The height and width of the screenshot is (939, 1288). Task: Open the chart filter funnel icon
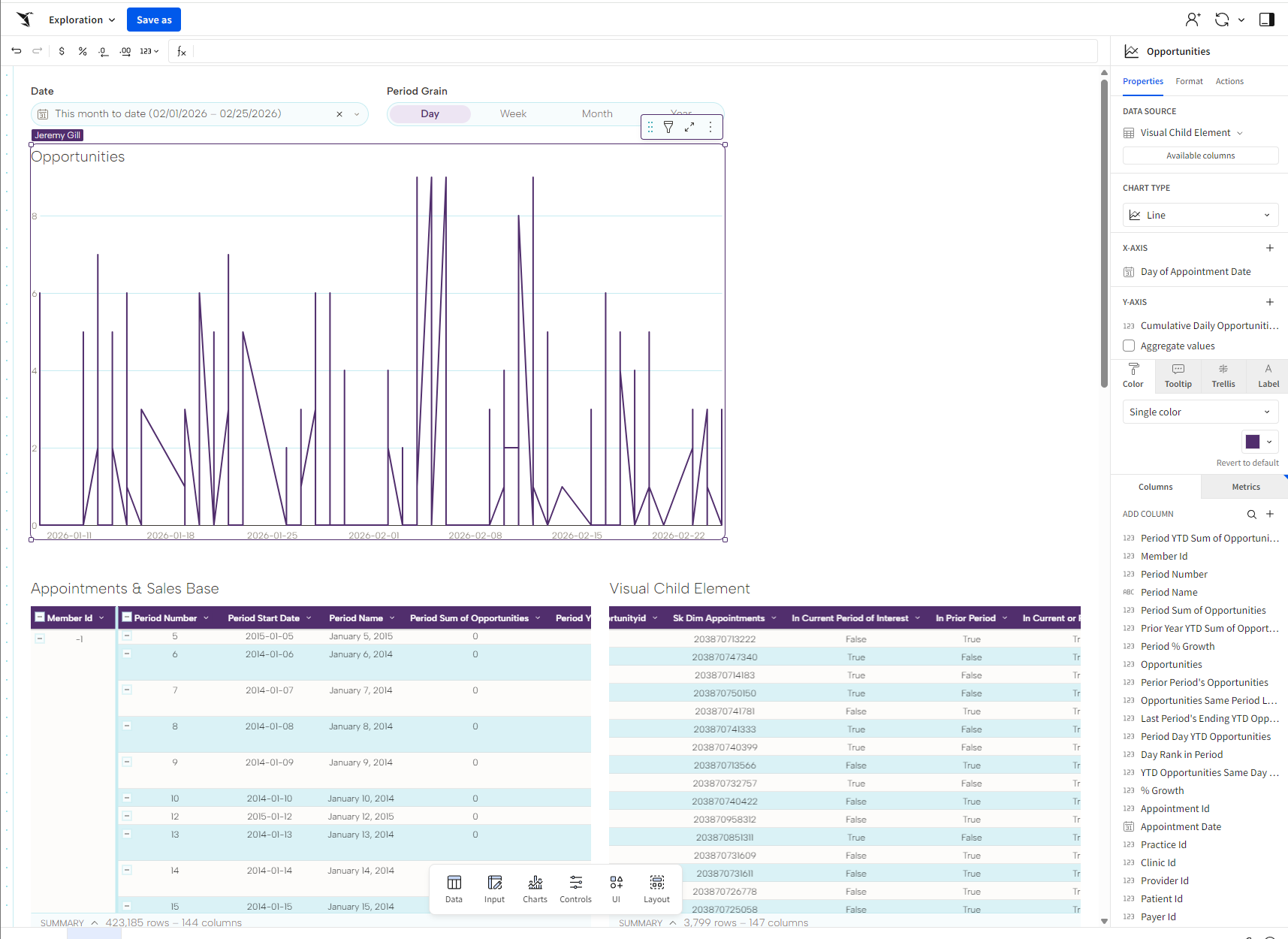[668, 127]
